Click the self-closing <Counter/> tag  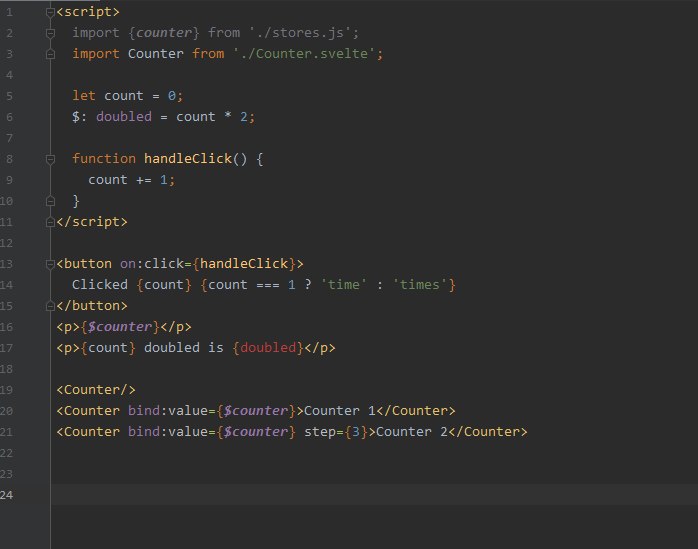click(96, 390)
